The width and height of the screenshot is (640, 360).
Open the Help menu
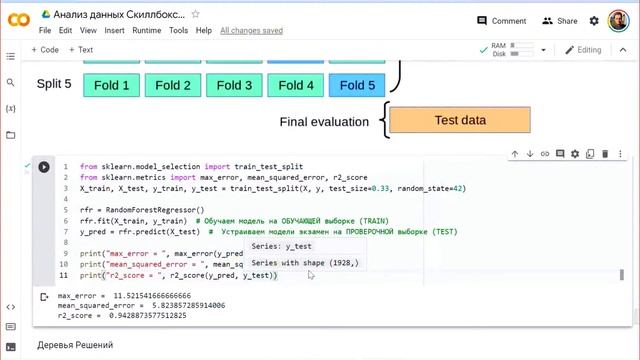[x=204, y=30]
